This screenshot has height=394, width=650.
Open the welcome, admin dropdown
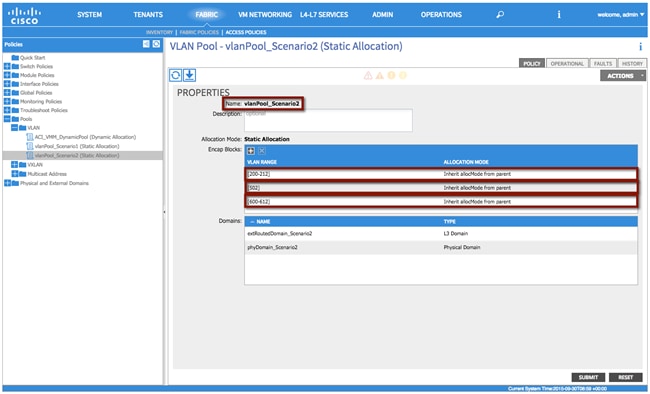621,15
